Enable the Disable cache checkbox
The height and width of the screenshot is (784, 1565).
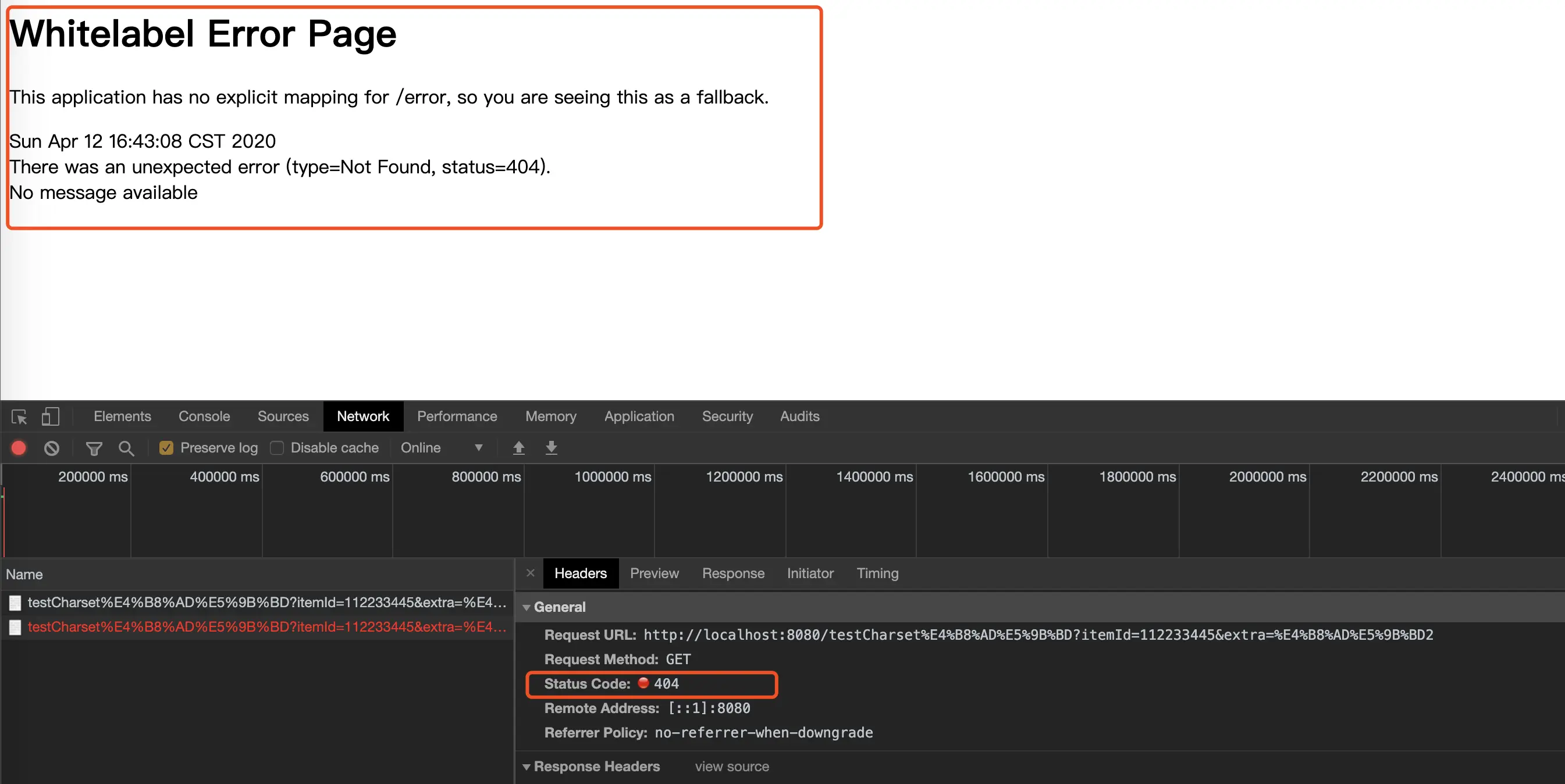pos(277,448)
